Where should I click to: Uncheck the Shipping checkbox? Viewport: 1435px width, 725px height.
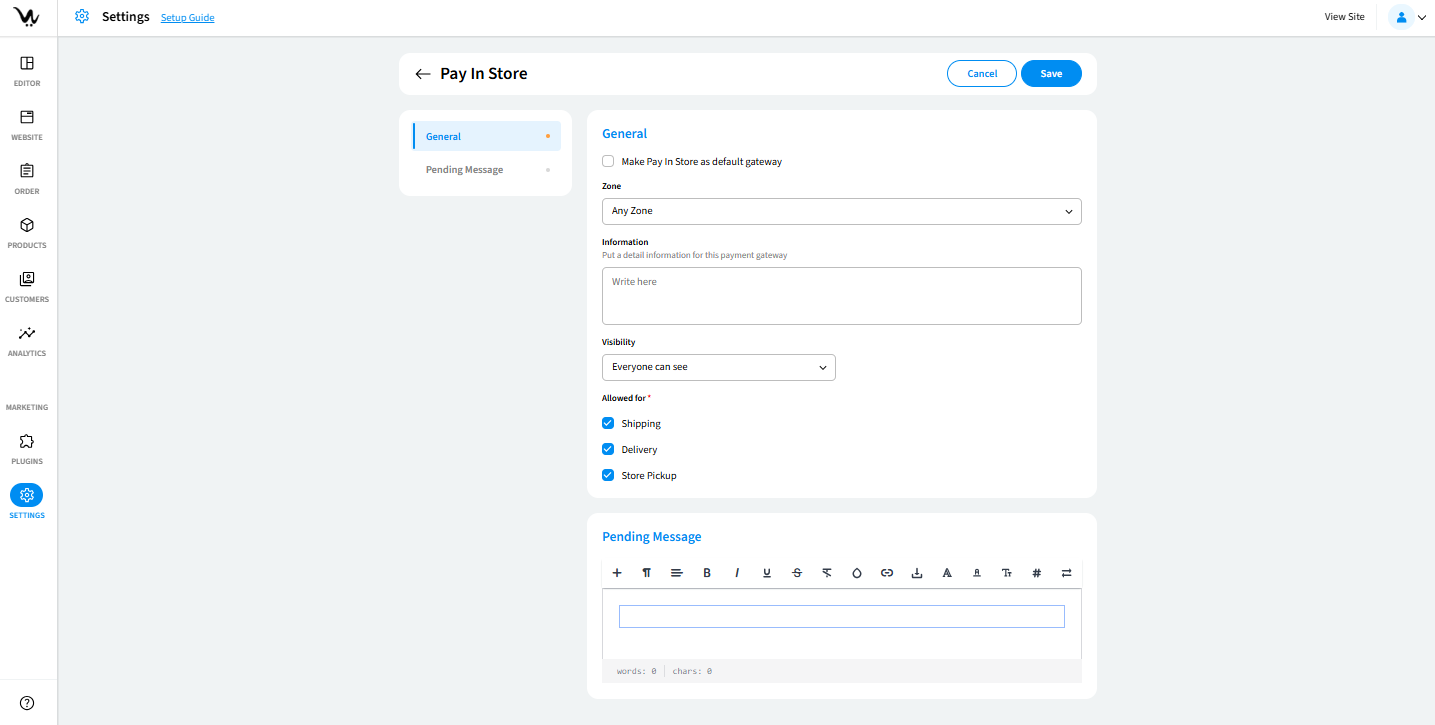[x=608, y=423]
